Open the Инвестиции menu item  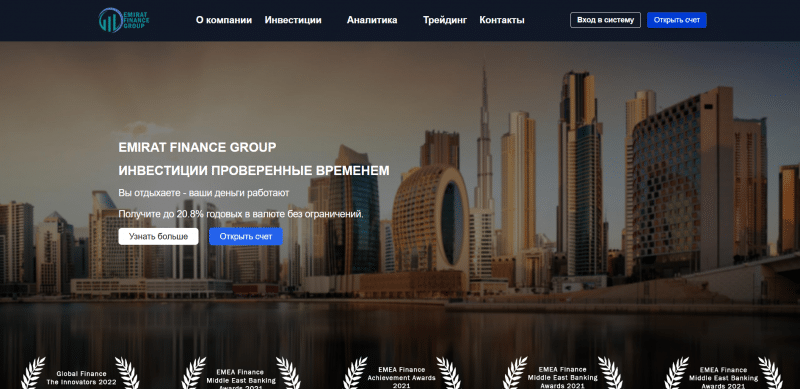pyautogui.click(x=293, y=20)
